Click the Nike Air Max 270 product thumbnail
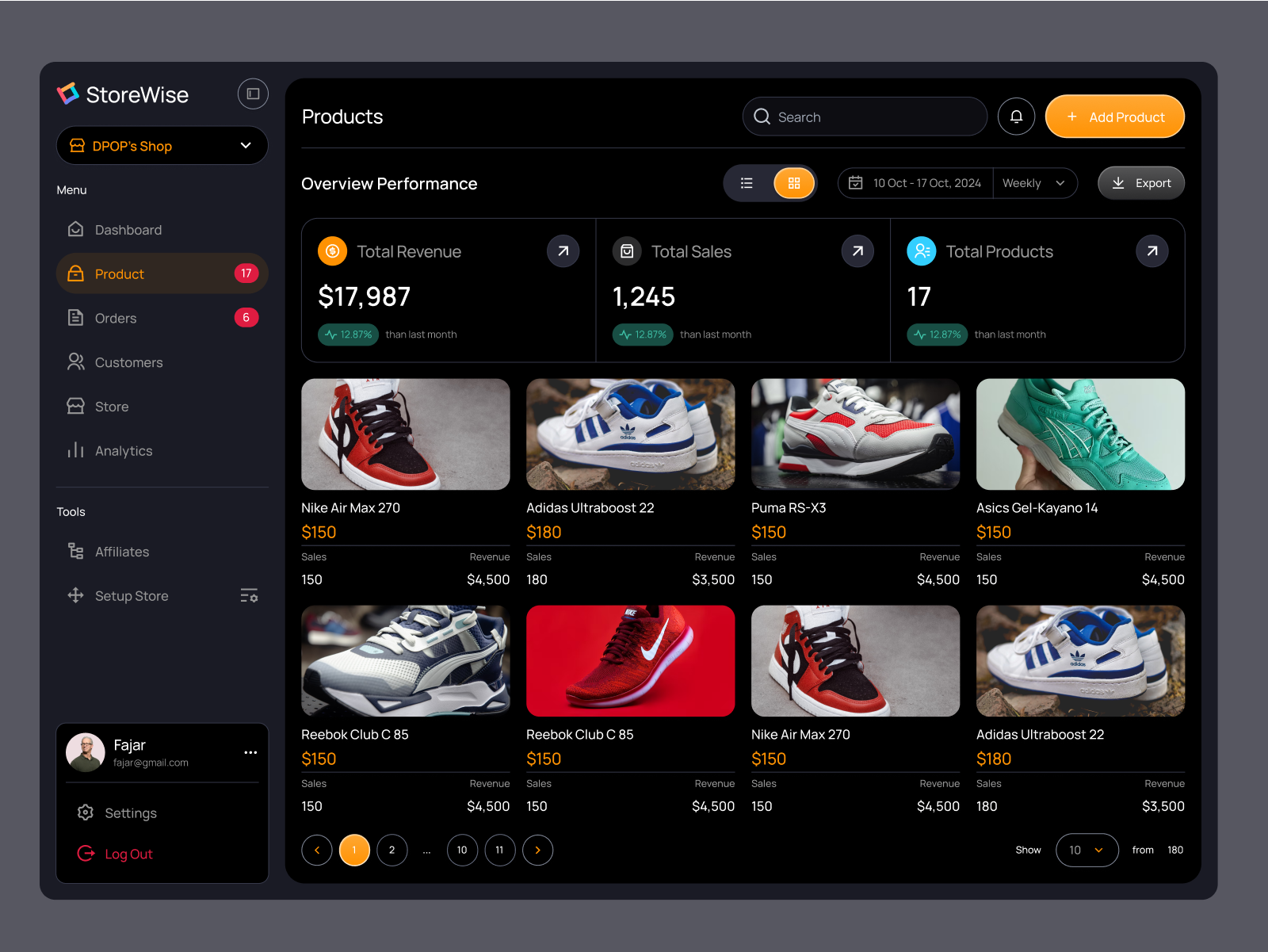This screenshot has height=952, width=1268. pyautogui.click(x=405, y=434)
